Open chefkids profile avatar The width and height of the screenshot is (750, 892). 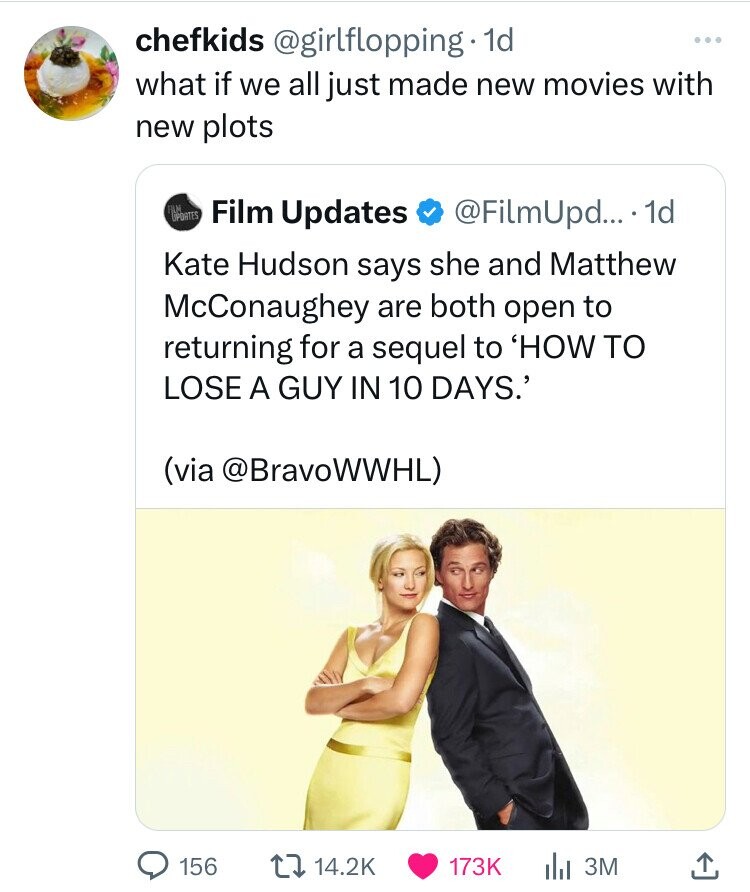pos(71,73)
